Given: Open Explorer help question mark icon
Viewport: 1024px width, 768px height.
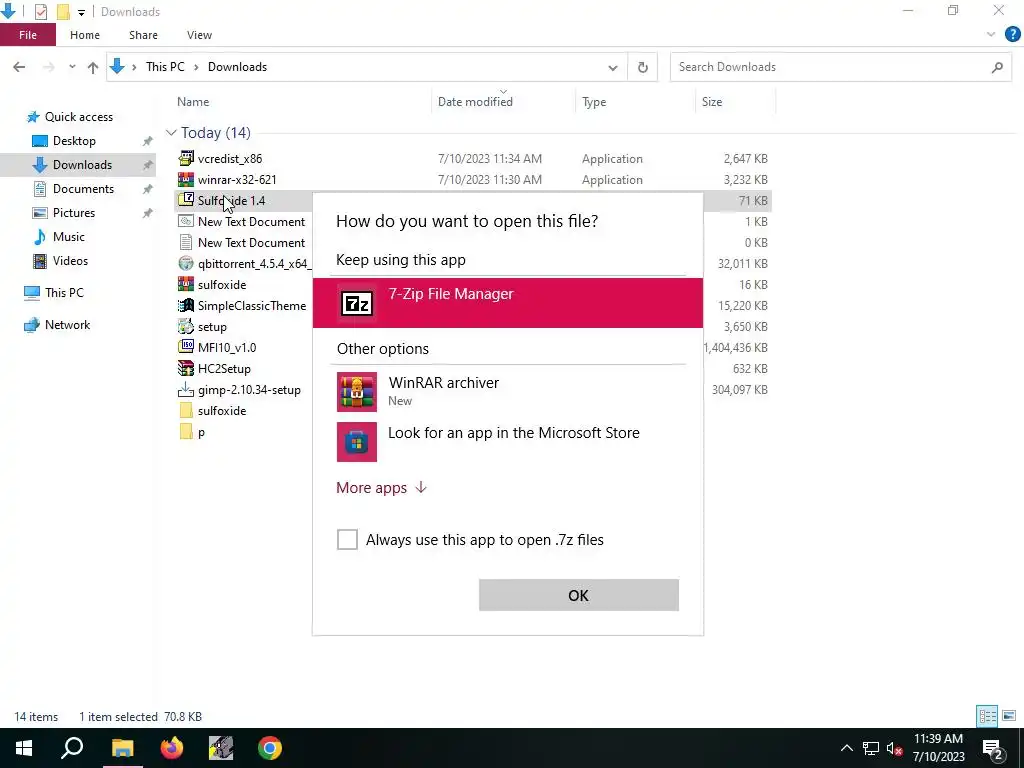Looking at the screenshot, I should tap(1012, 35).
